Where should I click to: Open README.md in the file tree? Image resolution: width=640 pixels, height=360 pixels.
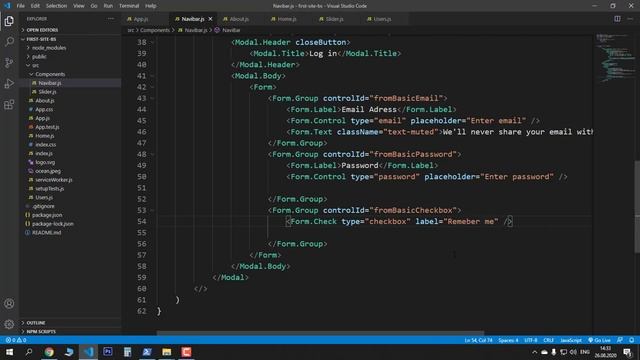pyautogui.click(x=46, y=233)
